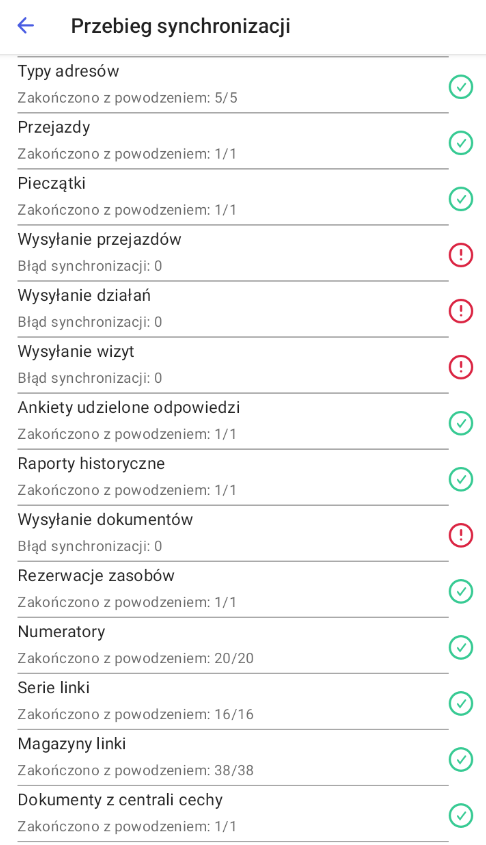This screenshot has width=486, height=845.
Task: Click the success checkmark for Typy adresów
Action: tap(461, 86)
